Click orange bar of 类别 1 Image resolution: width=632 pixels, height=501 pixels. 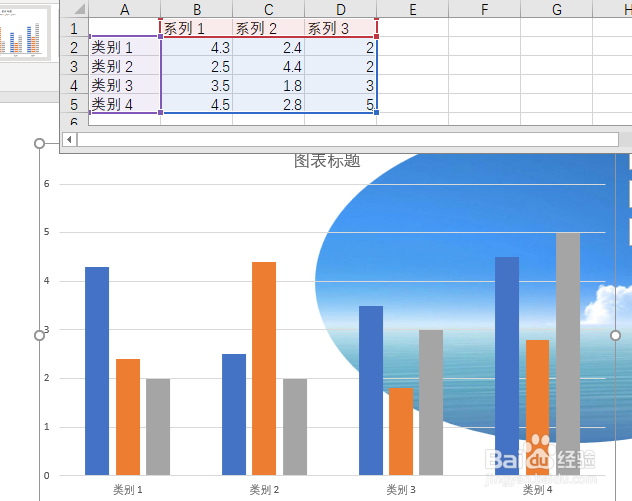point(128,417)
